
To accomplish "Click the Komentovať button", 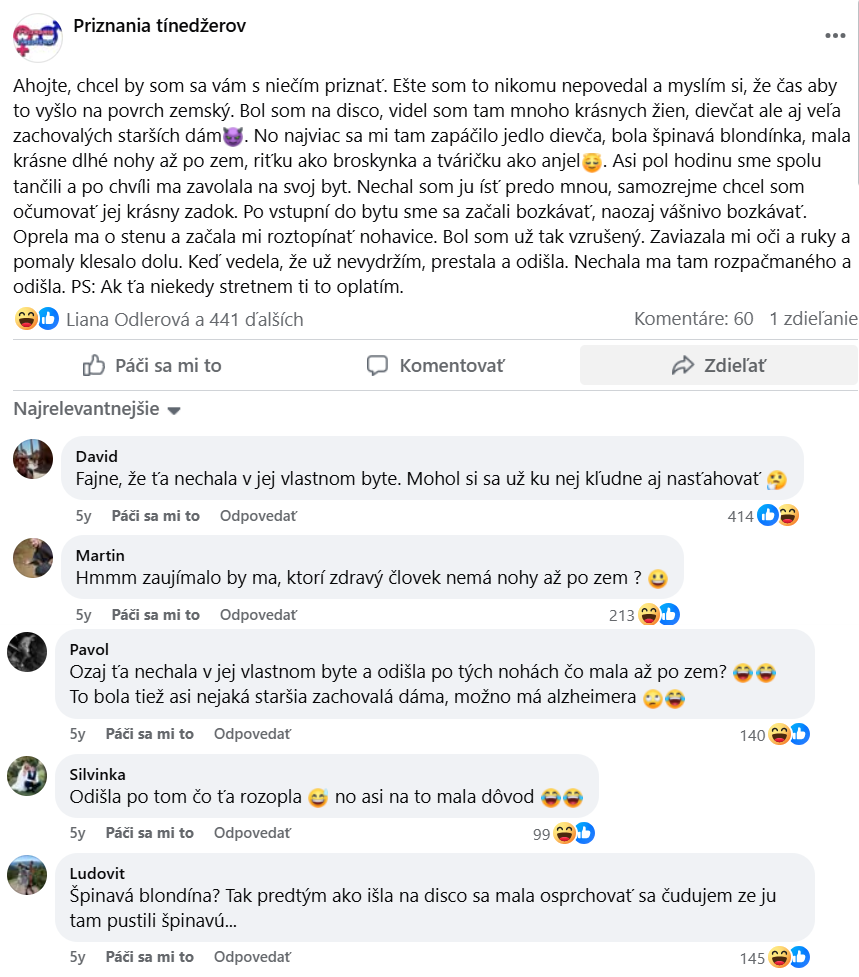I will 435,366.
